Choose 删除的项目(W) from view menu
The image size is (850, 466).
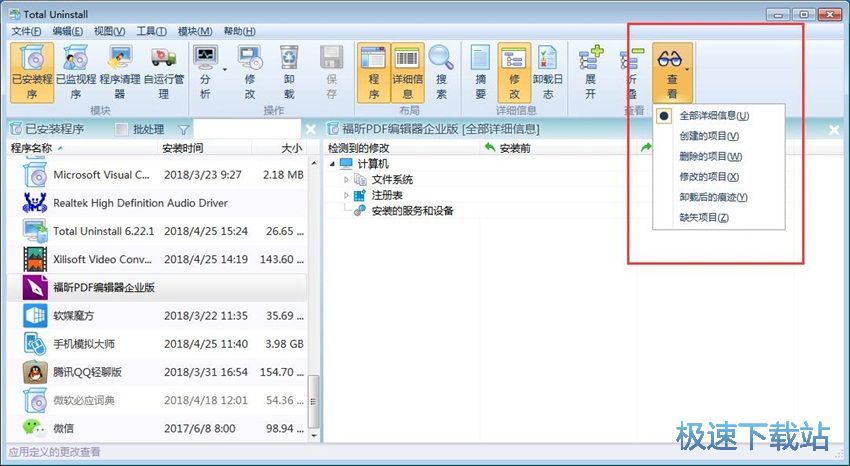point(719,157)
